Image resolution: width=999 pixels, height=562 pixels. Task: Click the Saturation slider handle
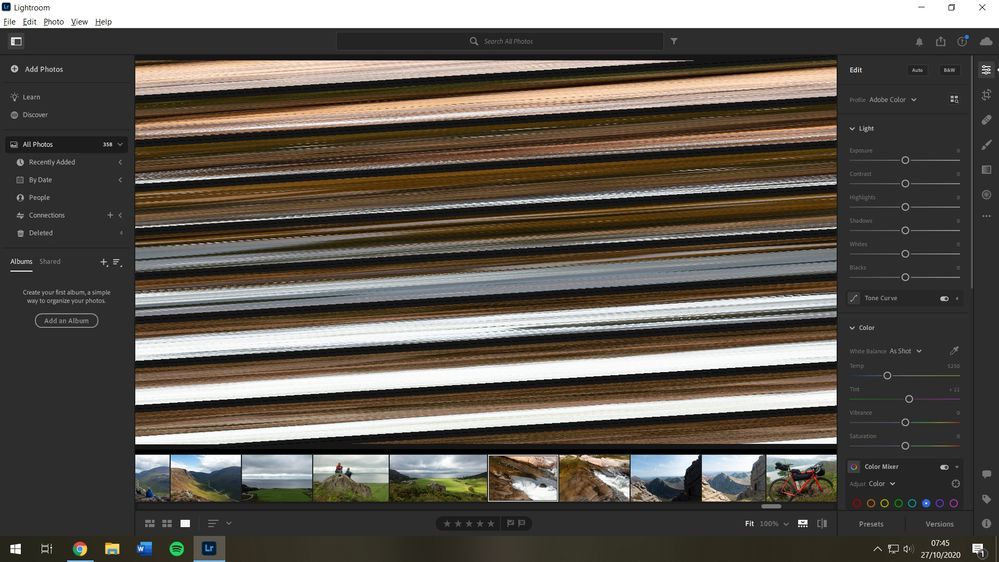tap(905, 446)
